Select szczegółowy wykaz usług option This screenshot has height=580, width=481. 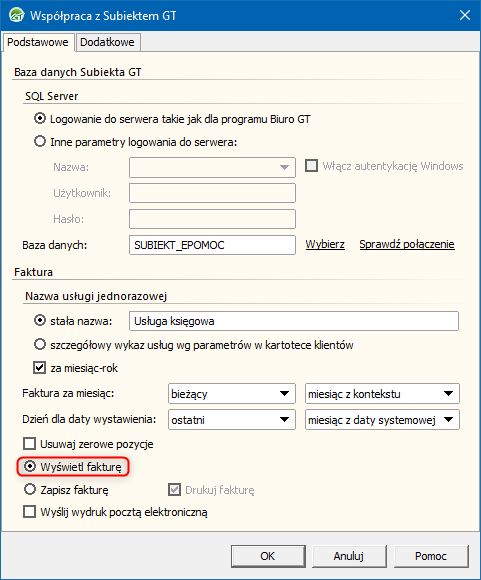(40, 344)
